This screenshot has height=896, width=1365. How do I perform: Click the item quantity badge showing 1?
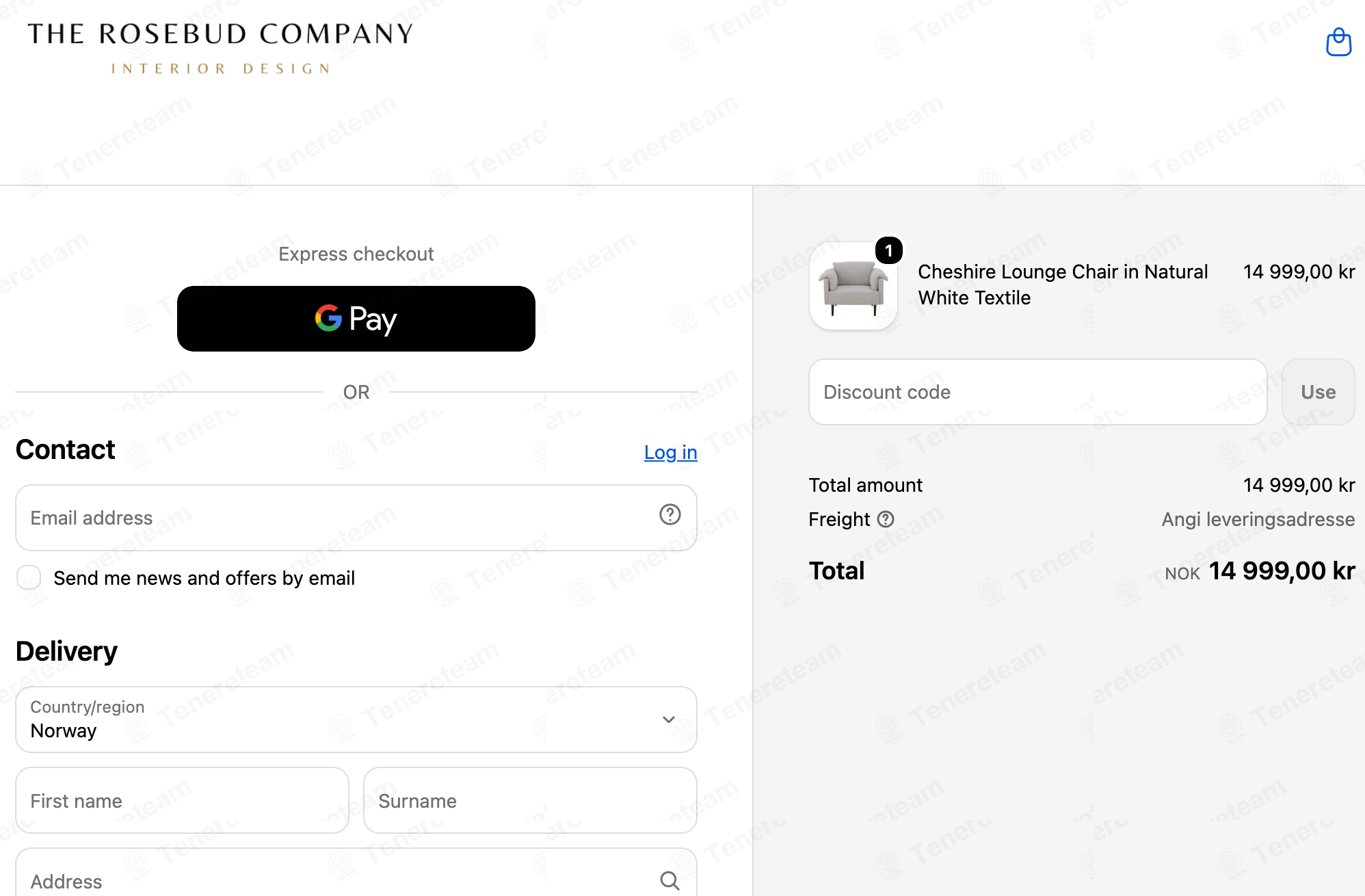point(889,251)
